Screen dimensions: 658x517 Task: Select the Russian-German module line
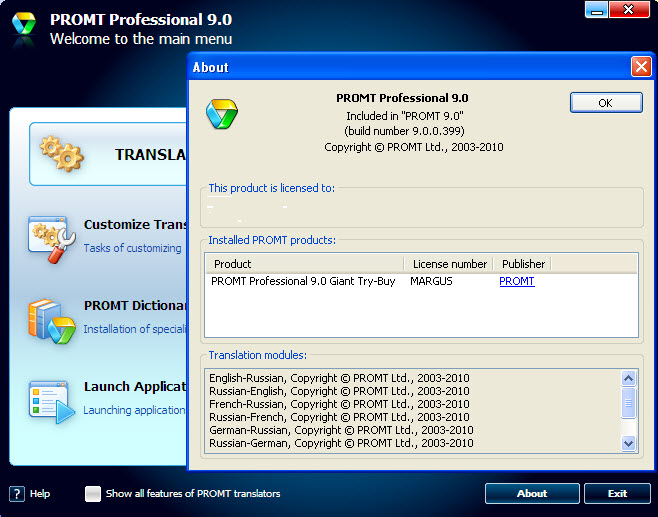point(341,443)
